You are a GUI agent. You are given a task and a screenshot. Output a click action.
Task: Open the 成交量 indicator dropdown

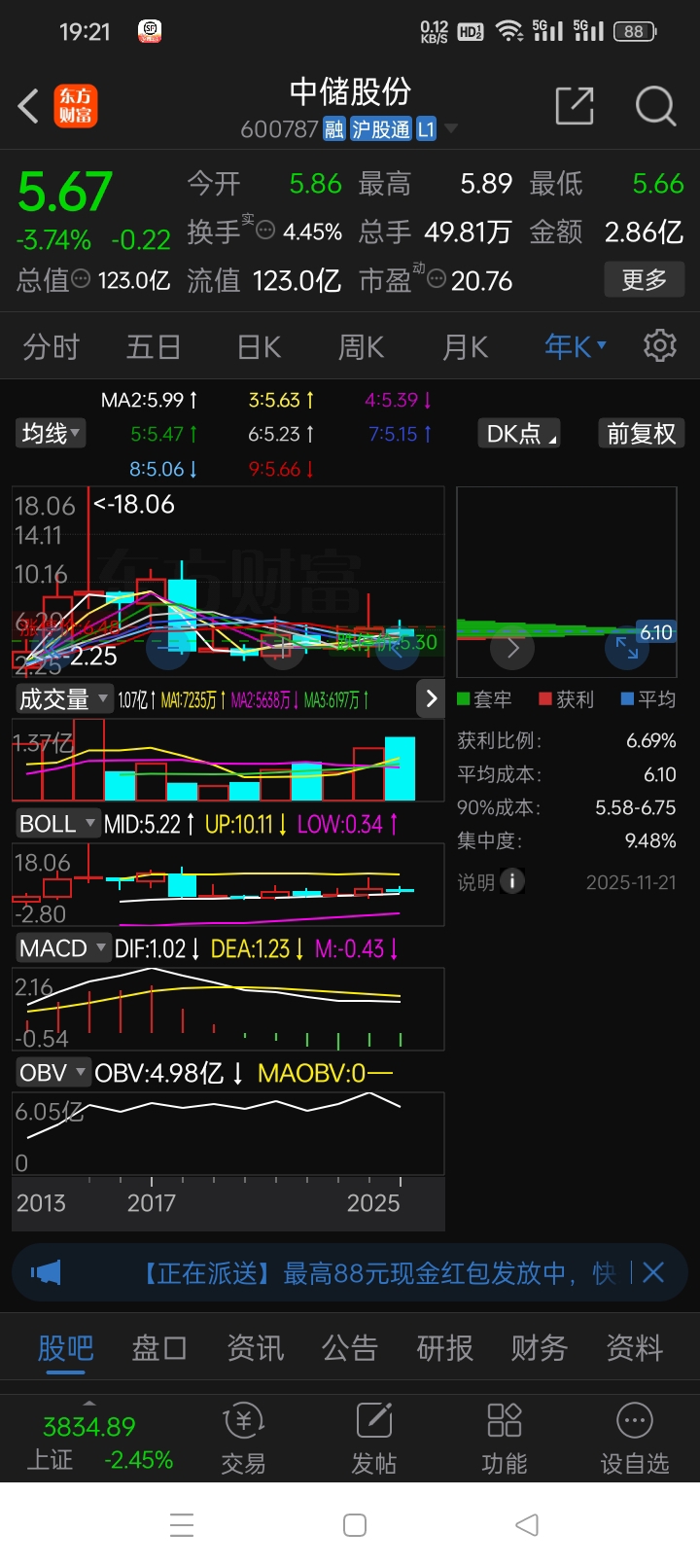click(63, 698)
